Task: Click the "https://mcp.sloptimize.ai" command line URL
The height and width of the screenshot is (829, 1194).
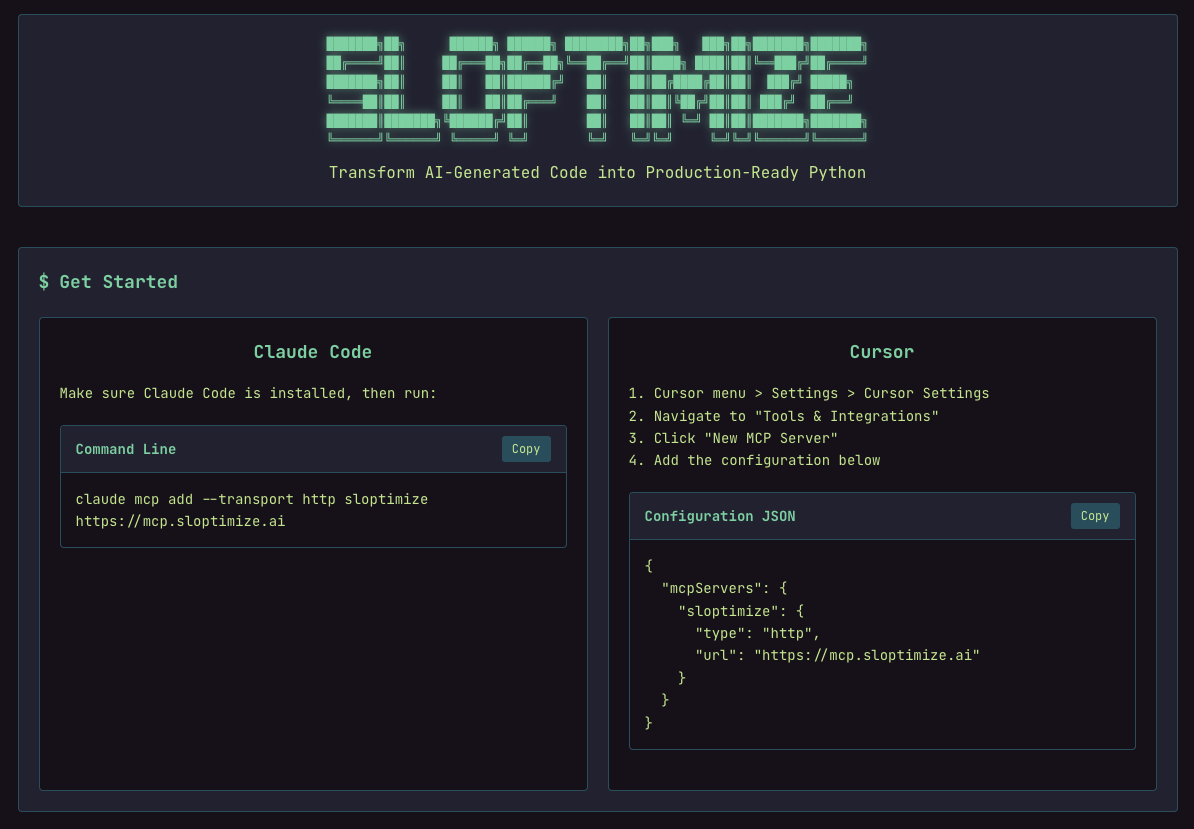Action: (x=180, y=521)
